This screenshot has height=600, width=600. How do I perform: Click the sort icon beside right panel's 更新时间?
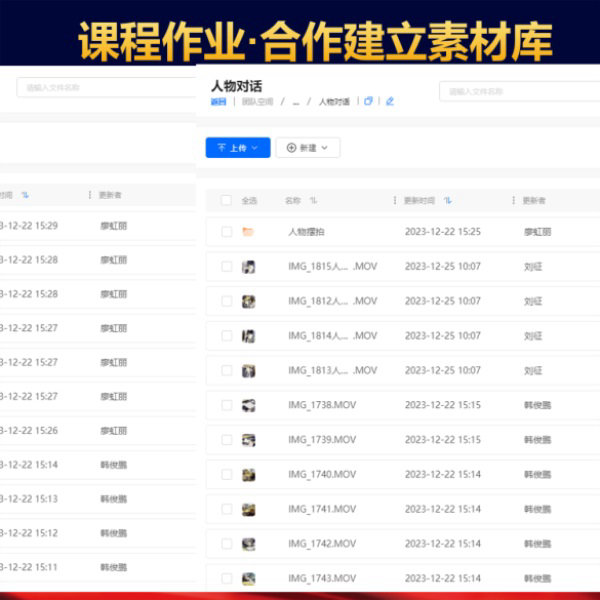click(x=448, y=200)
